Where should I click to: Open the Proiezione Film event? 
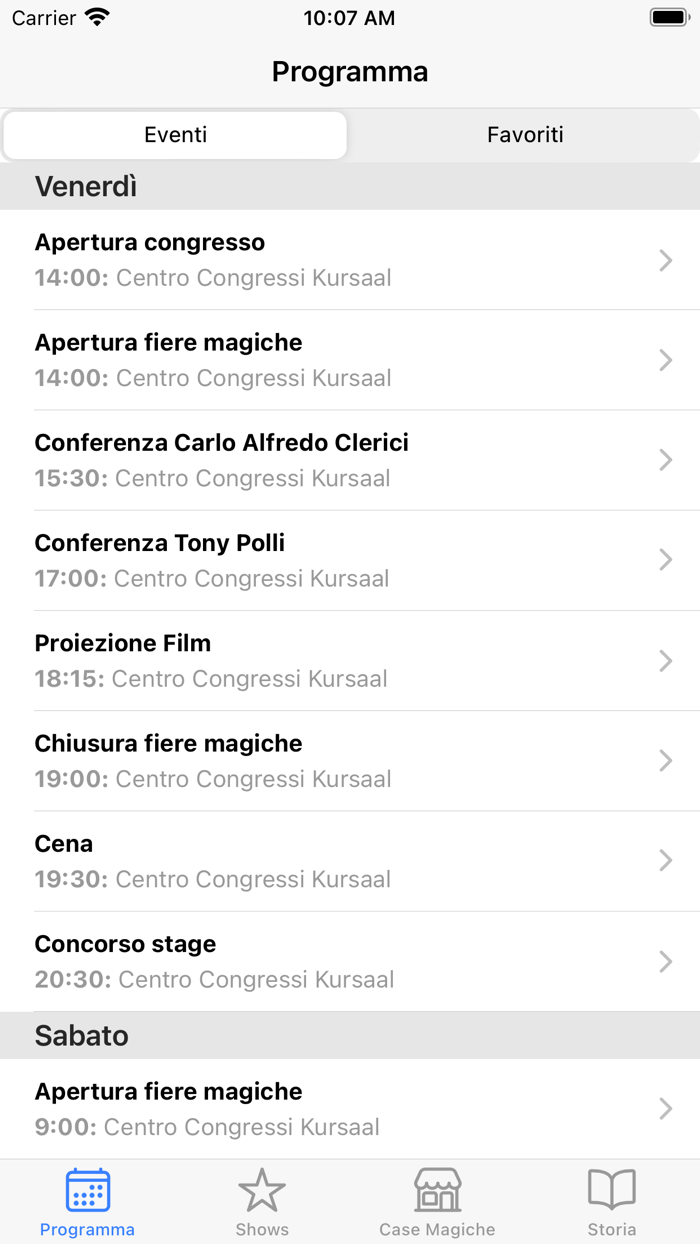click(x=350, y=660)
